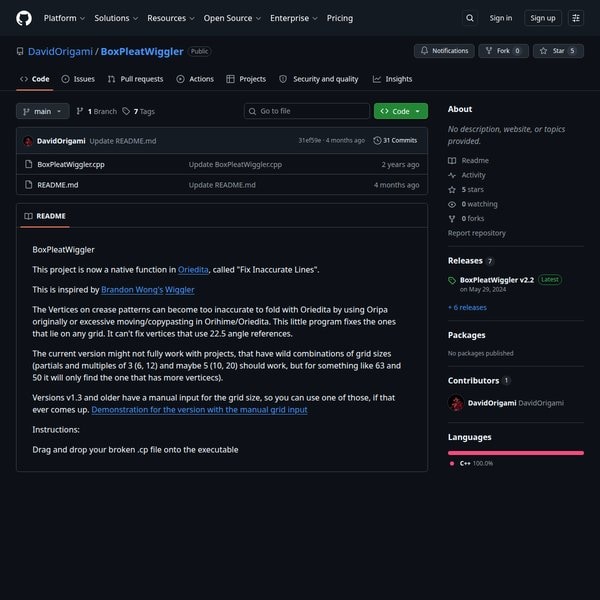
Task: Open the Releases section heading
Action: click(465, 261)
